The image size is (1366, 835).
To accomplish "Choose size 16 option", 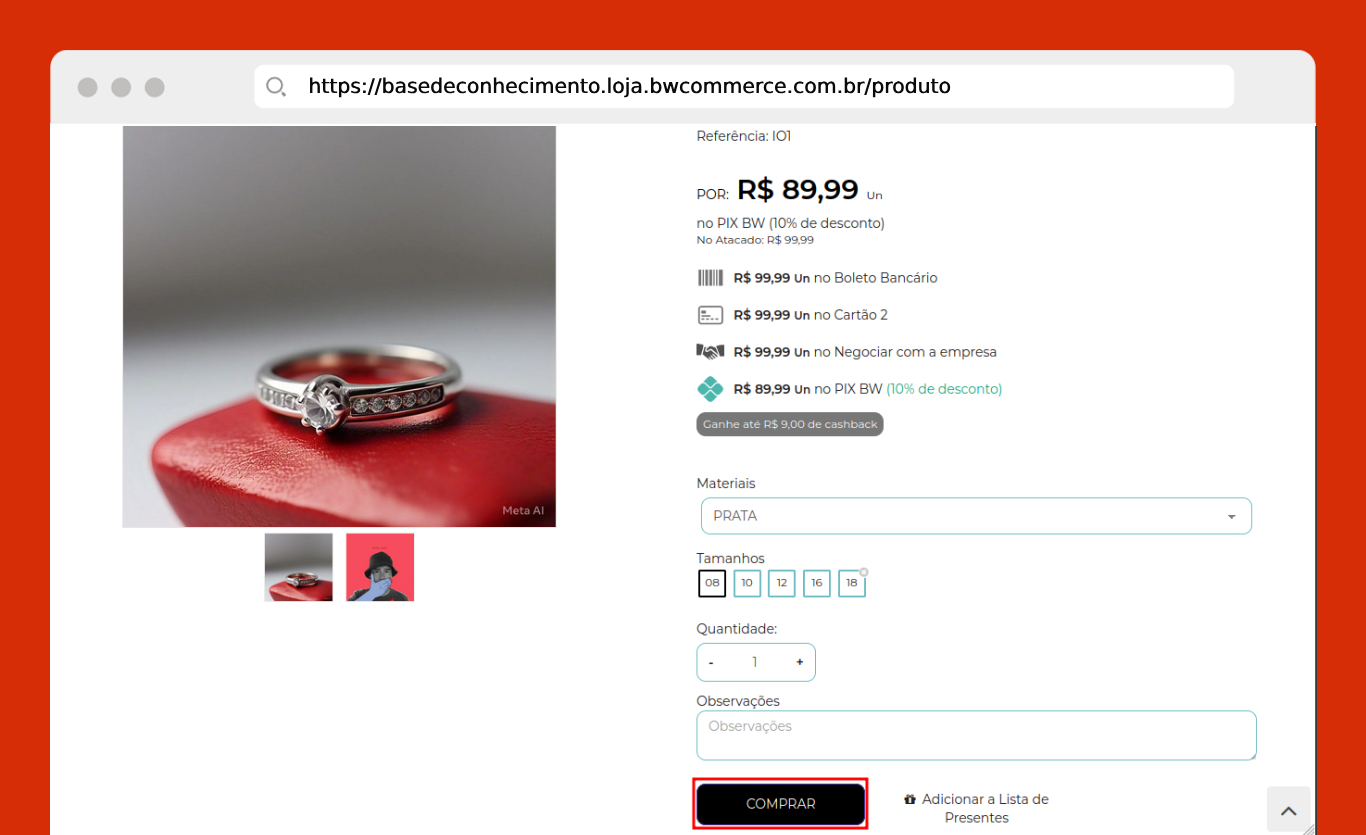I will point(817,583).
